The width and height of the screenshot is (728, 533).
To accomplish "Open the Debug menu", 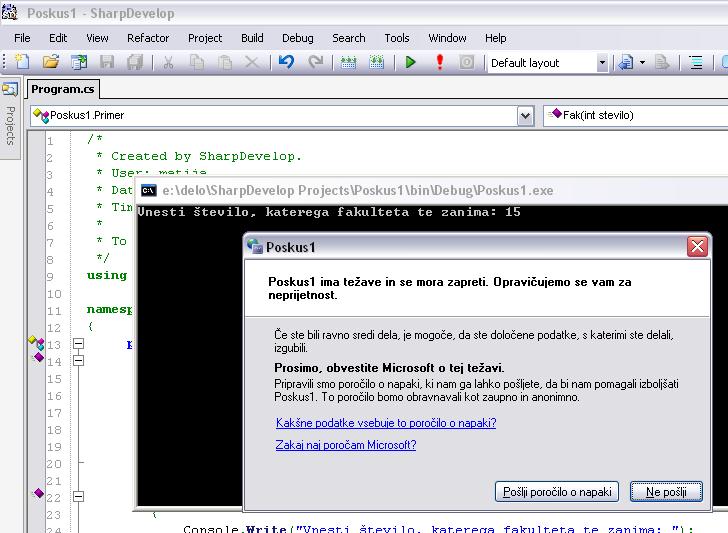I will [298, 38].
